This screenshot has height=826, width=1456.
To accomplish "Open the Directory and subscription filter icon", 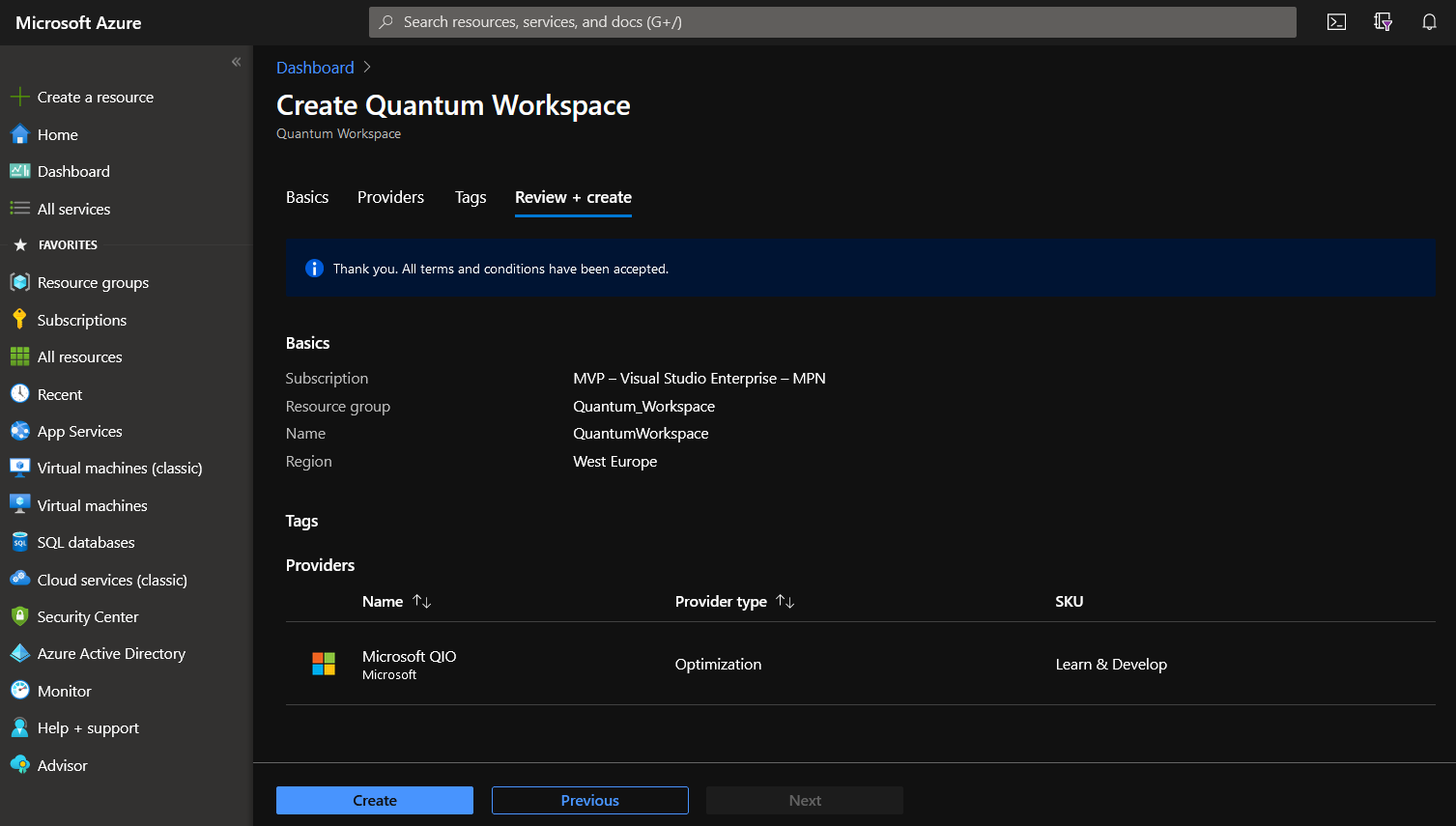I will click(1383, 22).
